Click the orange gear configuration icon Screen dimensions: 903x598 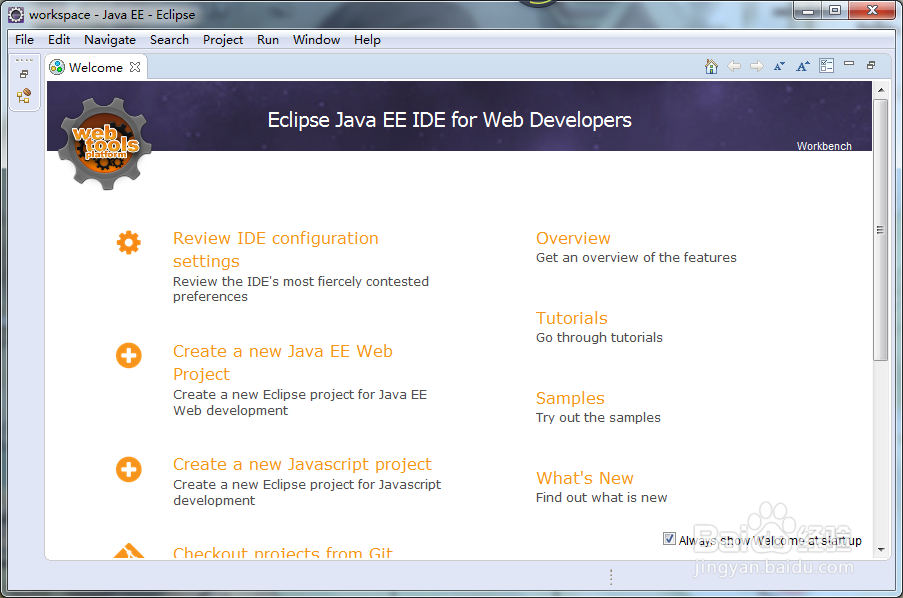[x=128, y=243]
